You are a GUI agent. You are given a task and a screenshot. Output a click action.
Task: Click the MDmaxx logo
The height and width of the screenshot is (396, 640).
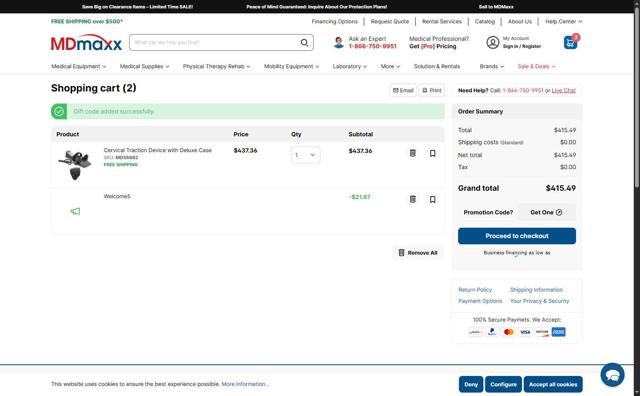coord(86,43)
